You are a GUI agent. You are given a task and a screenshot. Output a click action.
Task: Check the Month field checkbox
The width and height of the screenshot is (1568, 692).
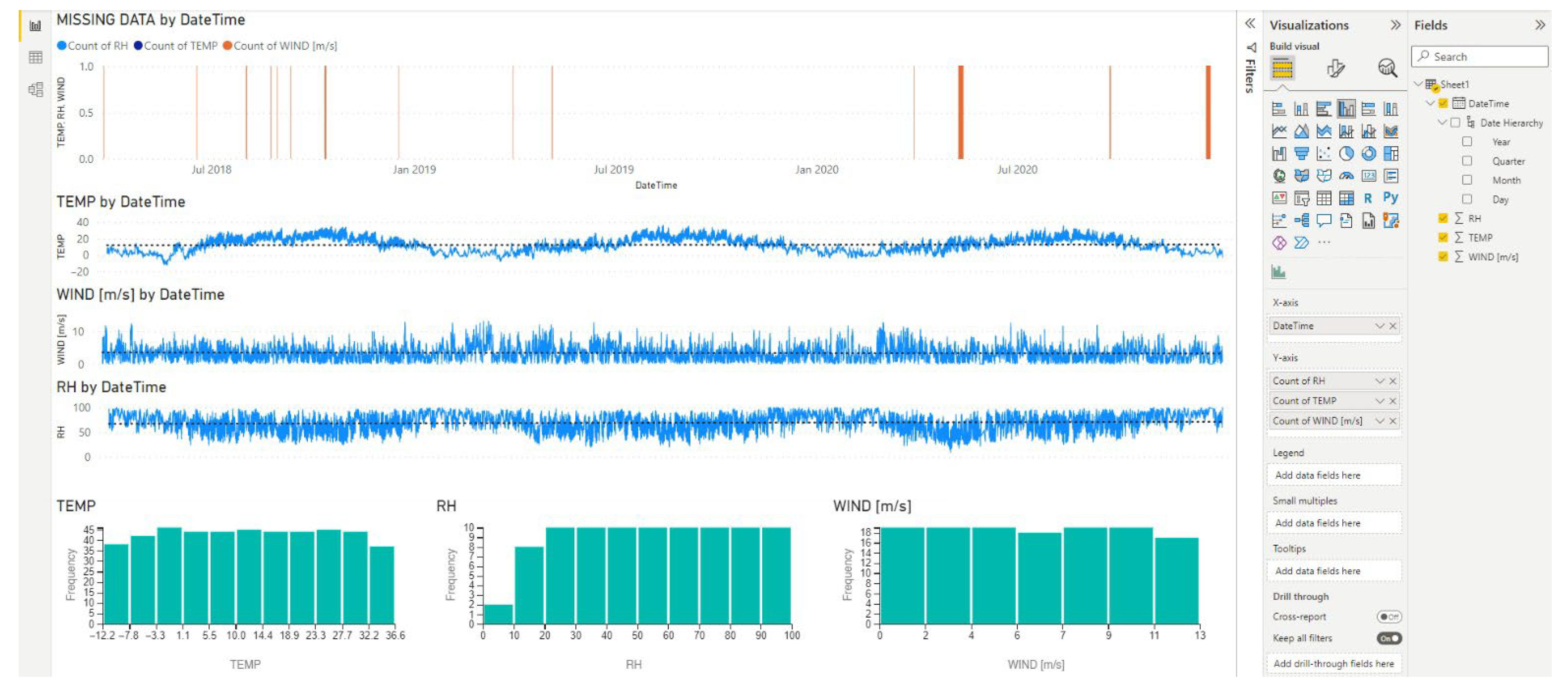click(1467, 180)
